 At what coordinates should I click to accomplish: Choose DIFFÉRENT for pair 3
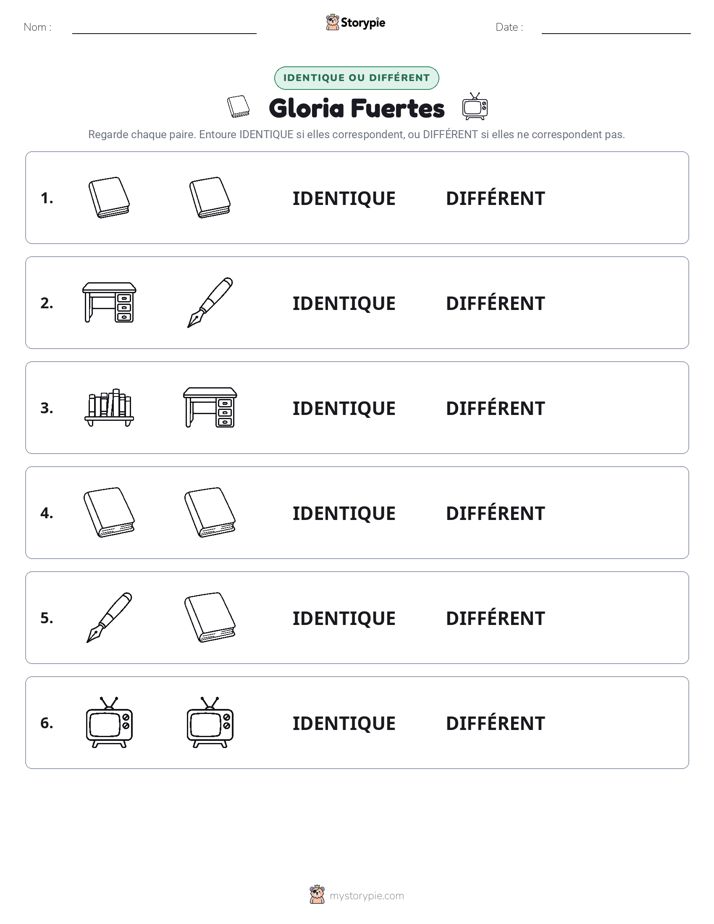tap(495, 408)
